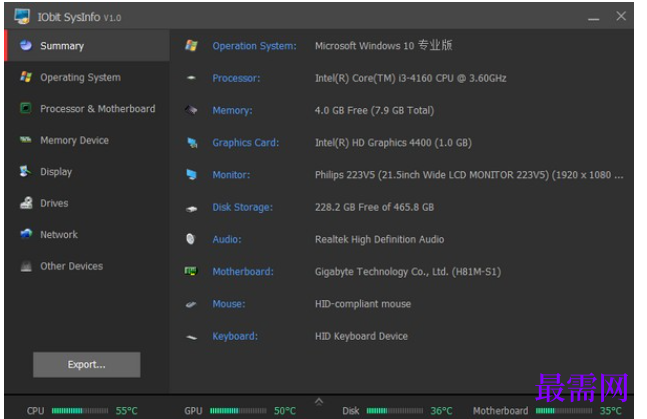Click the 4.0 GB Free memory value
The height and width of the screenshot is (419, 647).
[x=374, y=110]
